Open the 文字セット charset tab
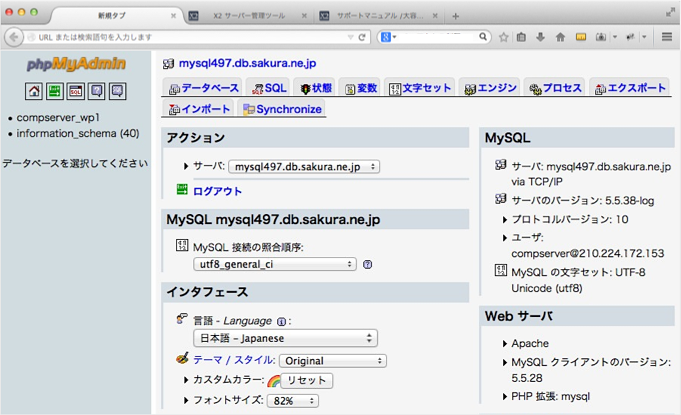This screenshot has height=415, width=681. pos(420,88)
